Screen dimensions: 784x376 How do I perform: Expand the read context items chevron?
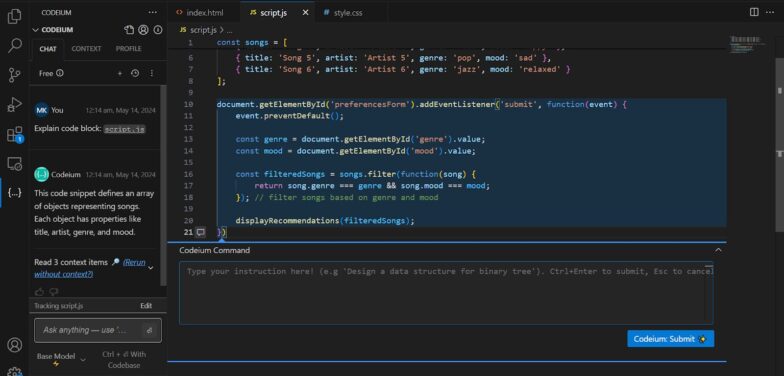coord(150,268)
